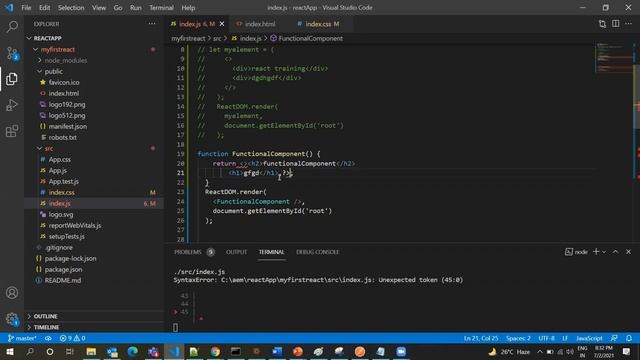Click the Spaces: 2 indentation indicator

click(518, 338)
